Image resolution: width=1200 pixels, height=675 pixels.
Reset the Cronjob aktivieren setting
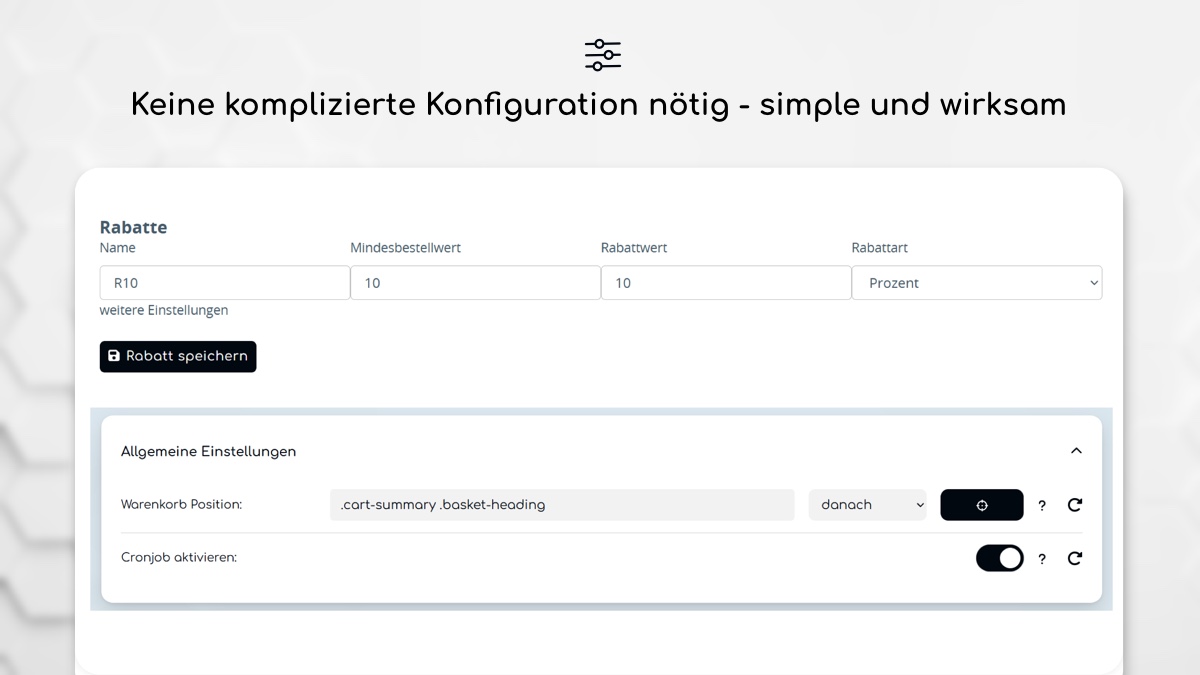tap(1075, 558)
